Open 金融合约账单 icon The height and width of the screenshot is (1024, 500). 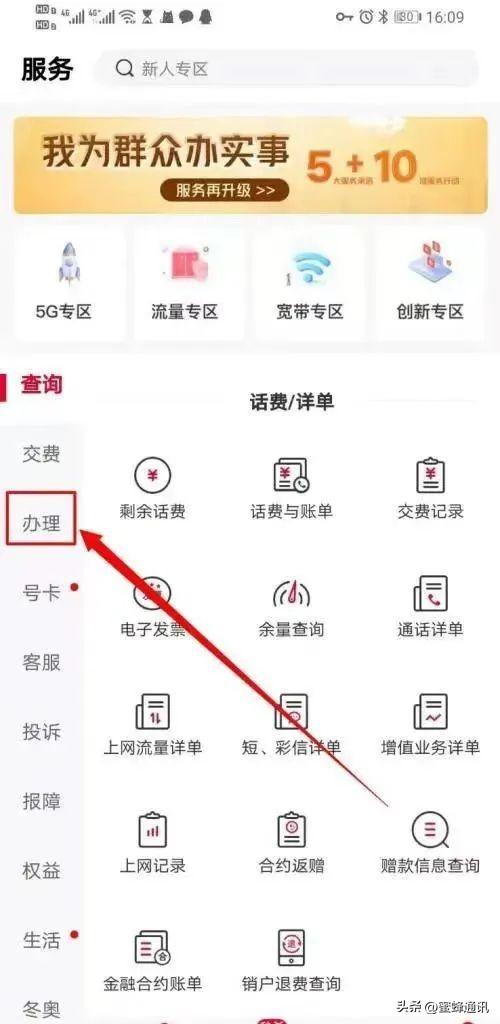pos(153,948)
